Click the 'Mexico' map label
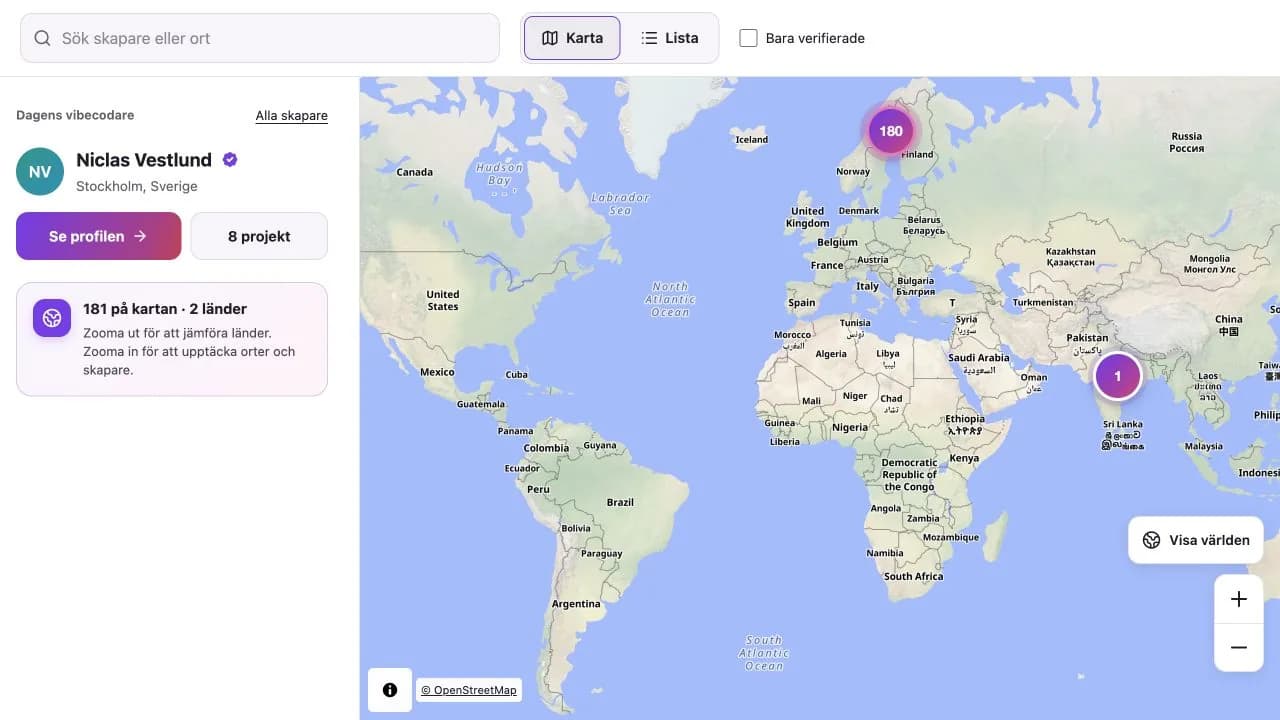1280x720 pixels. (437, 372)
